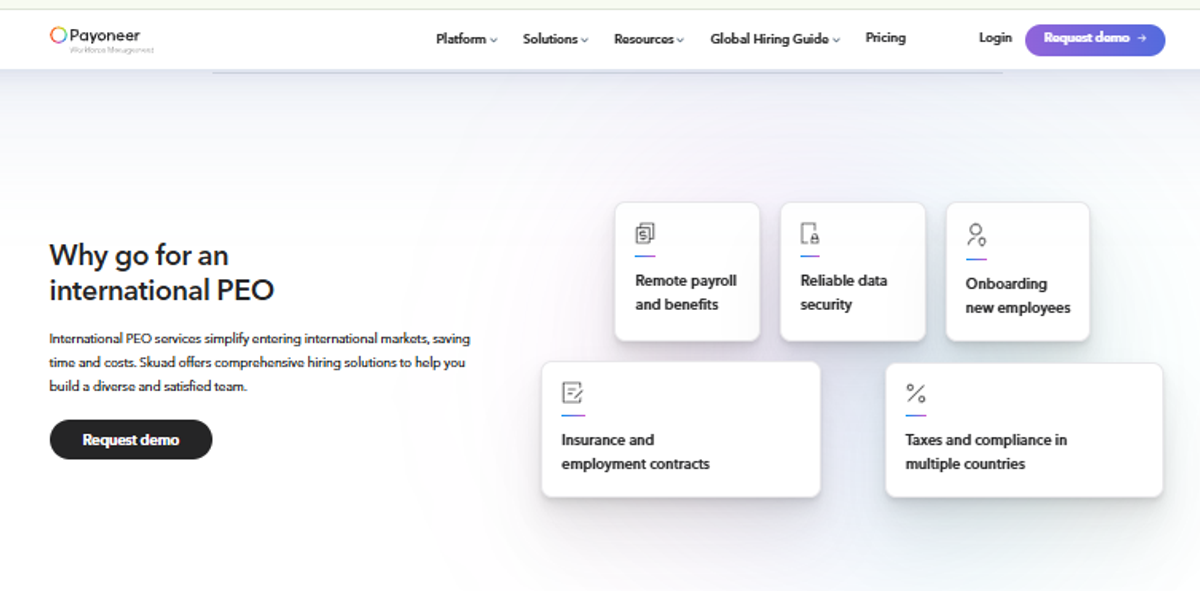Select the Remote payroll and benefits card
Screen dimensions: 1200x591
(687, 272)
